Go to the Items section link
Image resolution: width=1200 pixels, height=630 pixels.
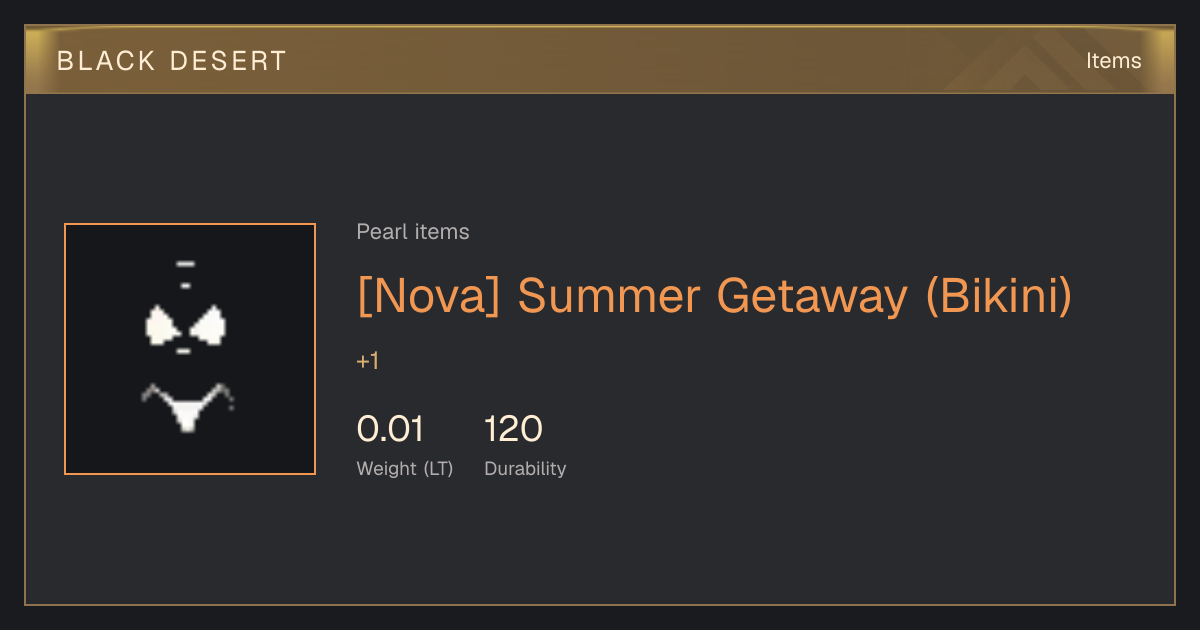click(1113, 61)
